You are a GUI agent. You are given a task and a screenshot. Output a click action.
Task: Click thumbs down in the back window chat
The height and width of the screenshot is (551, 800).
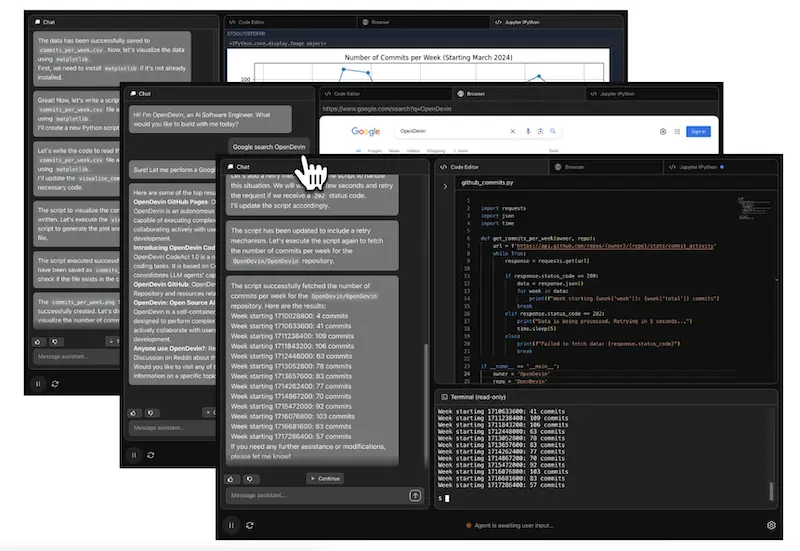click(56, 341)
